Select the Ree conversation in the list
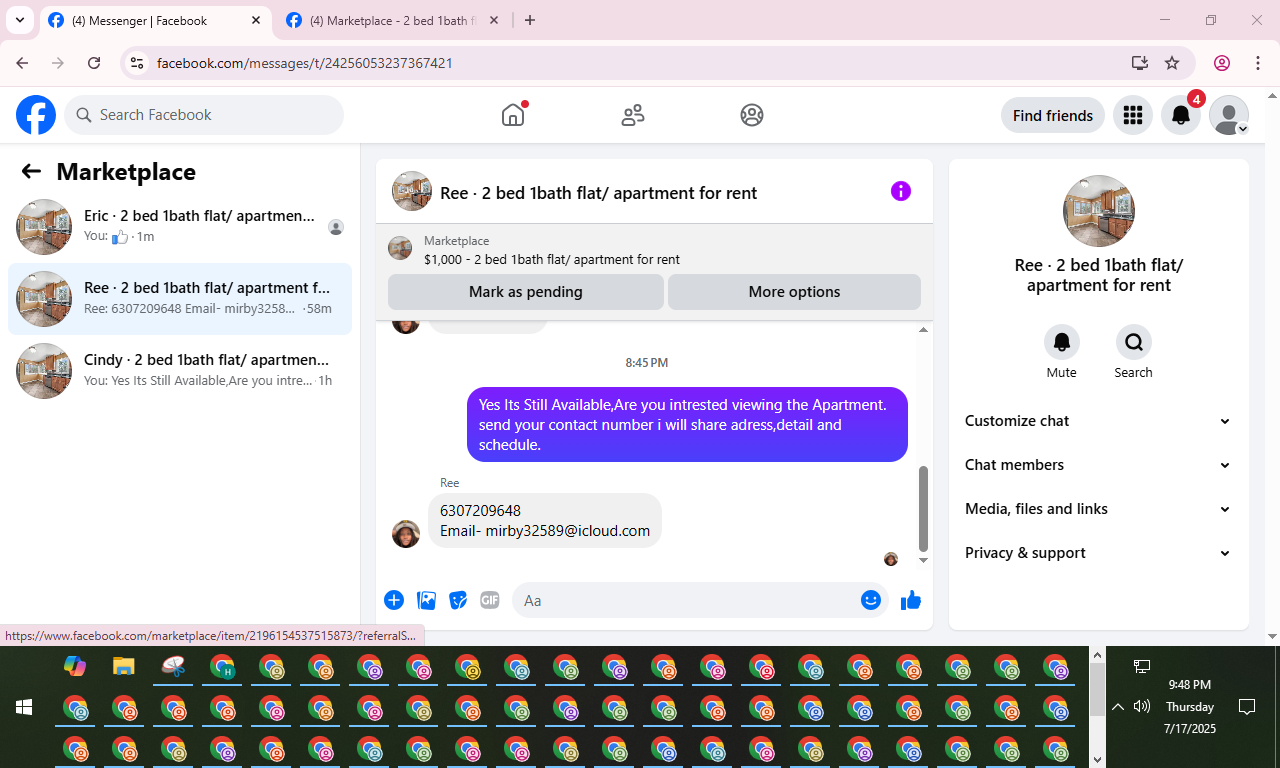Screen dimensions: 1280x768 (x=180, y=299)
